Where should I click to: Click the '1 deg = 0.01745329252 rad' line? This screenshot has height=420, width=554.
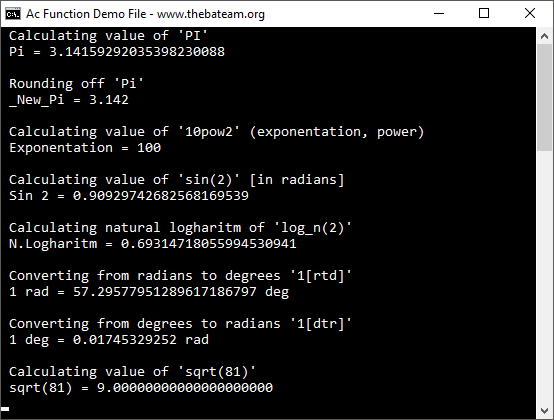[x=109, y=340]
